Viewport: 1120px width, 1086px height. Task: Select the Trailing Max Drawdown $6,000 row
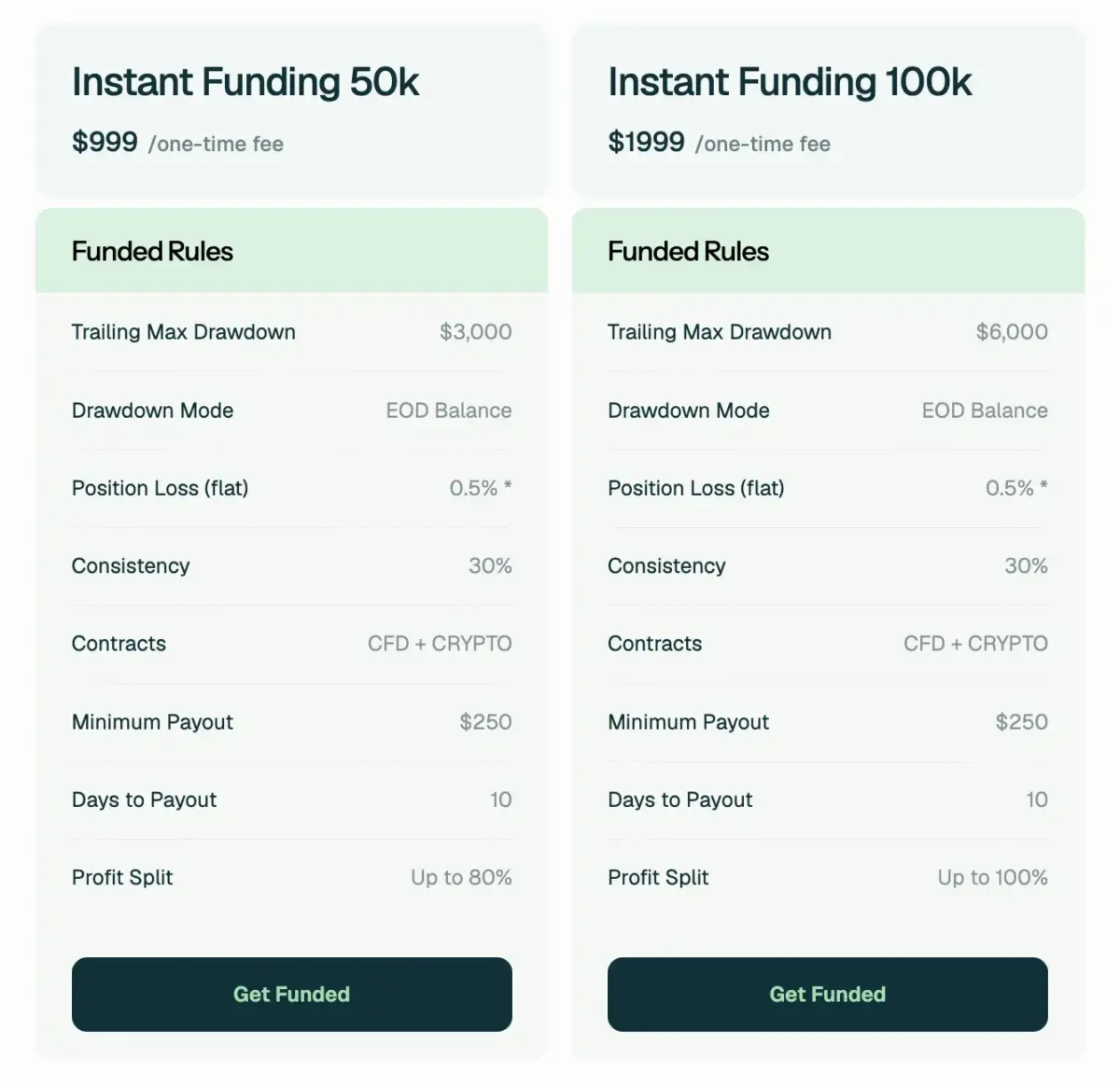coord(827,332)
